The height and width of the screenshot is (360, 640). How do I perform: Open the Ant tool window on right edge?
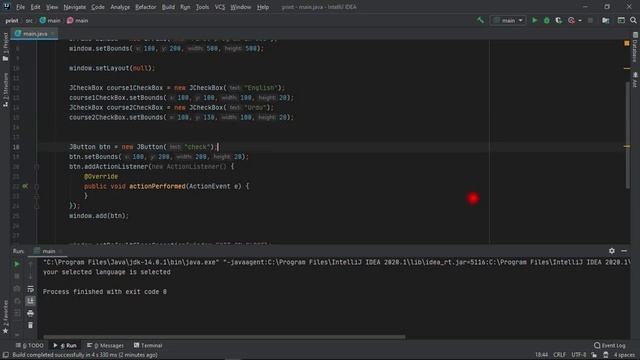click(635, 80)
